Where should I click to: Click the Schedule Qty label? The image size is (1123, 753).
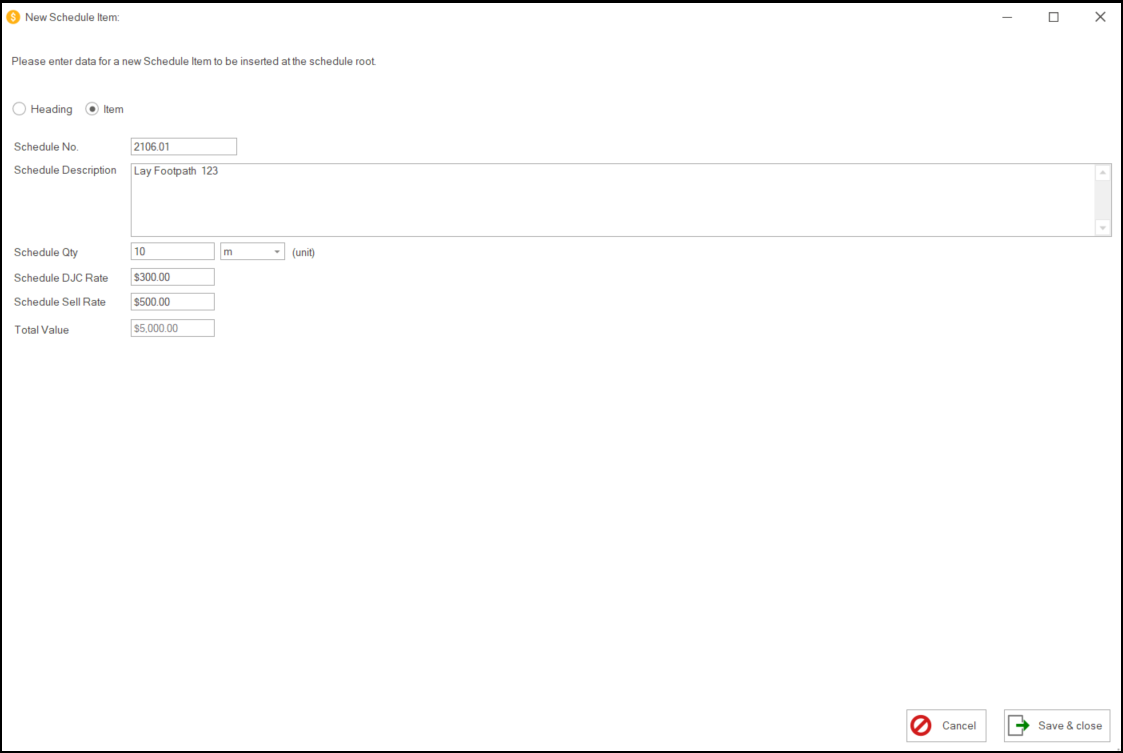point(46,252)
